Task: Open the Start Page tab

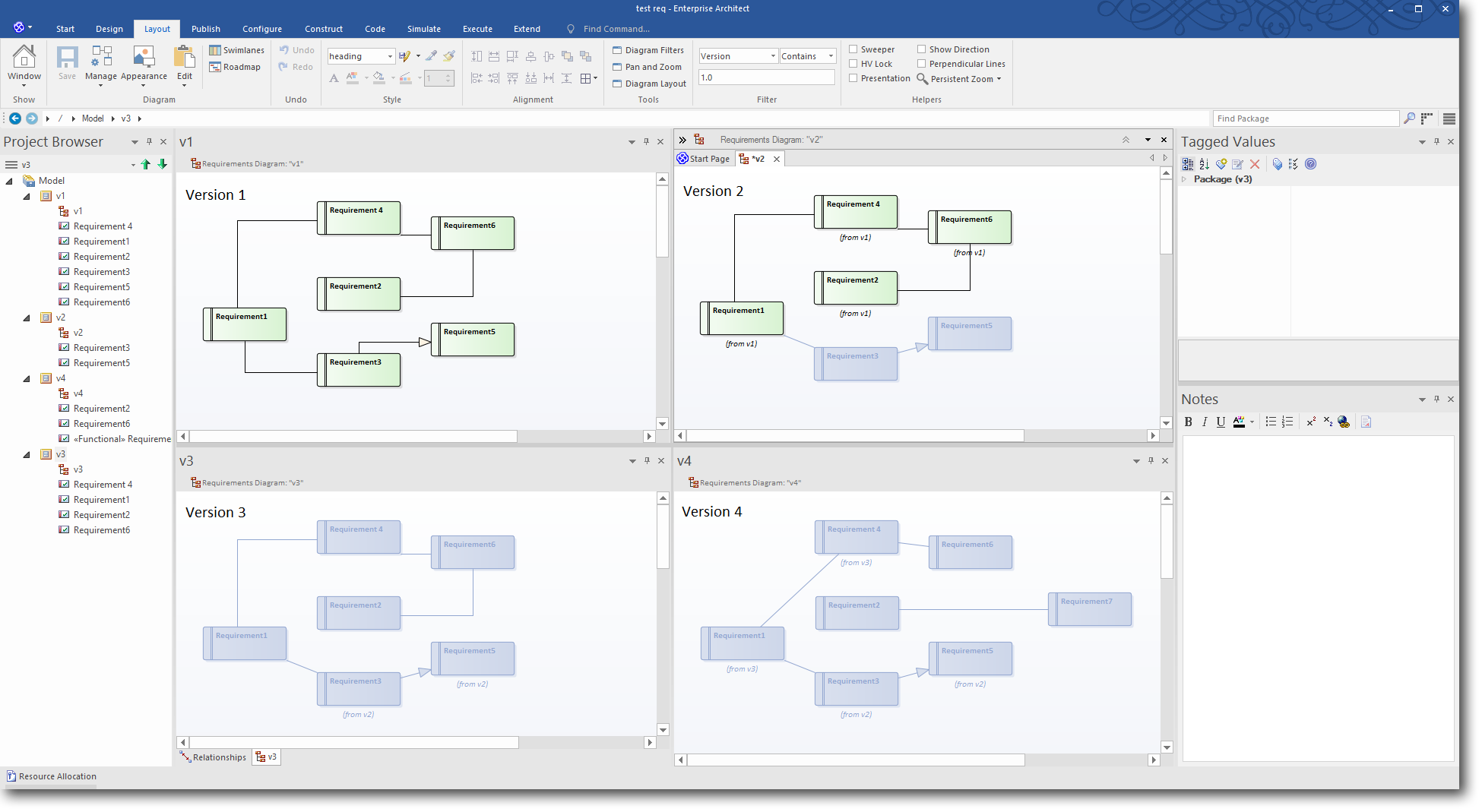Action: pos(704,159)
